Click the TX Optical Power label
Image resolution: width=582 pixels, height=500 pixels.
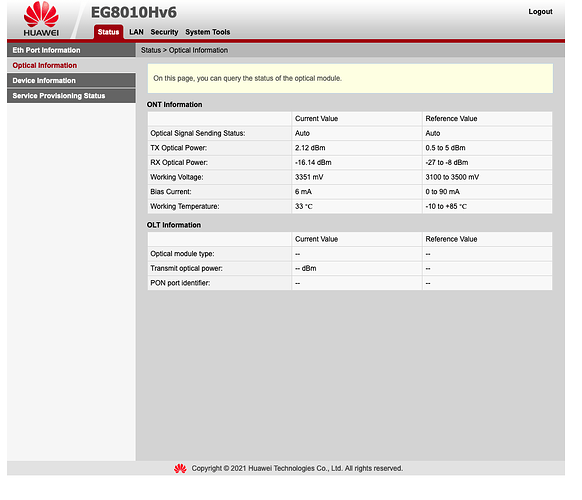tap(179, 148)
